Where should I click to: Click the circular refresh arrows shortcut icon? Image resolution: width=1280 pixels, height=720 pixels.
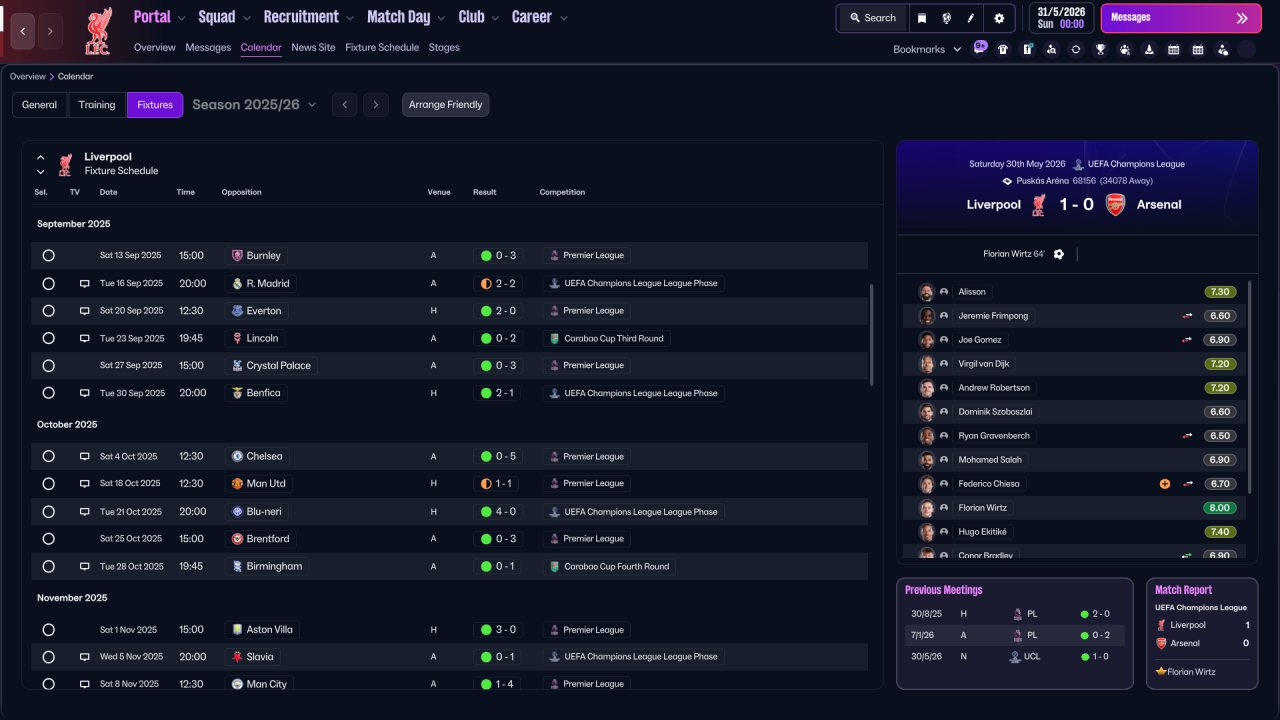click(1076, 49)
